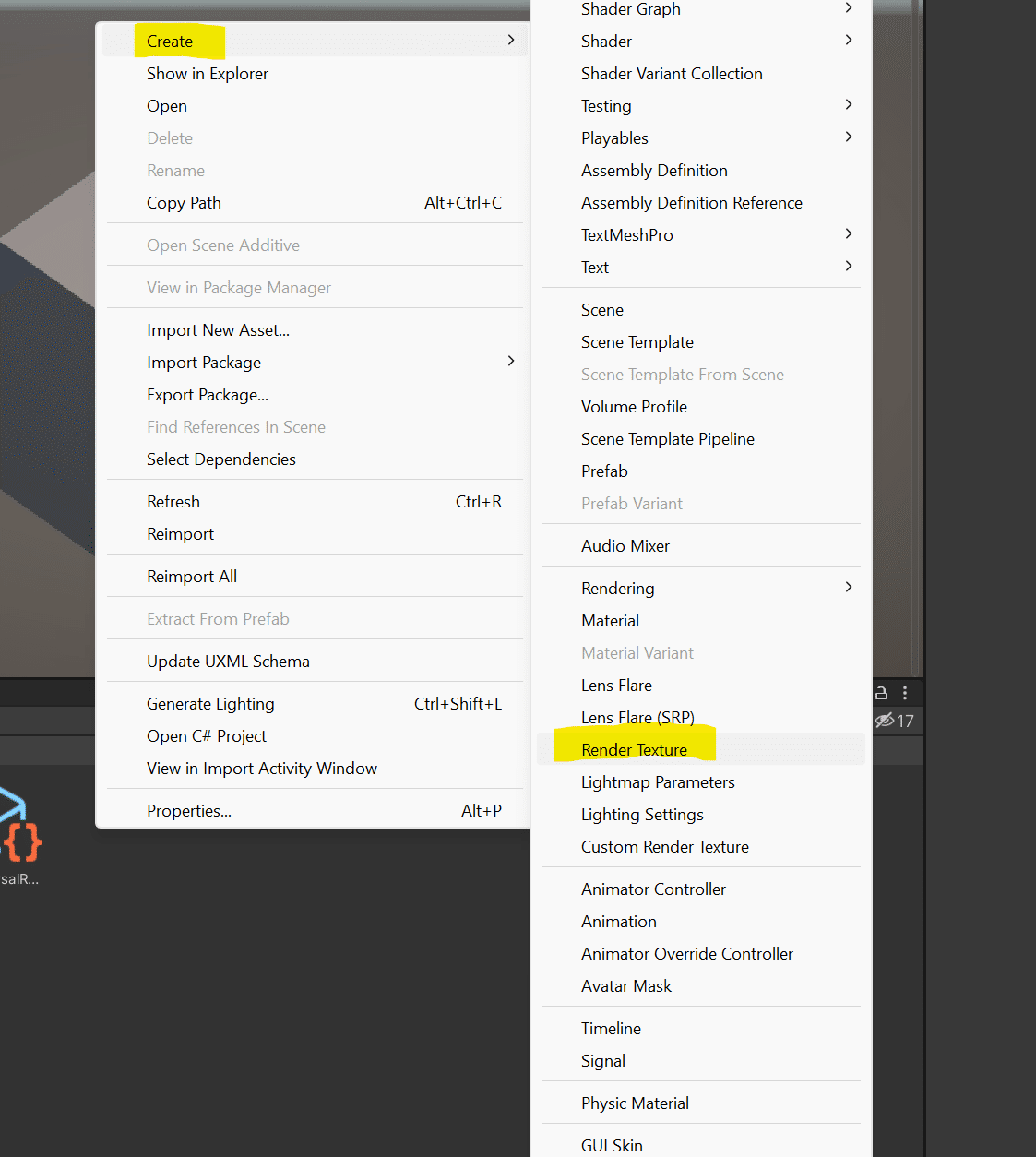
Task: Expand the Rendering submenu arrow
Action: click(x=849, y=587)
